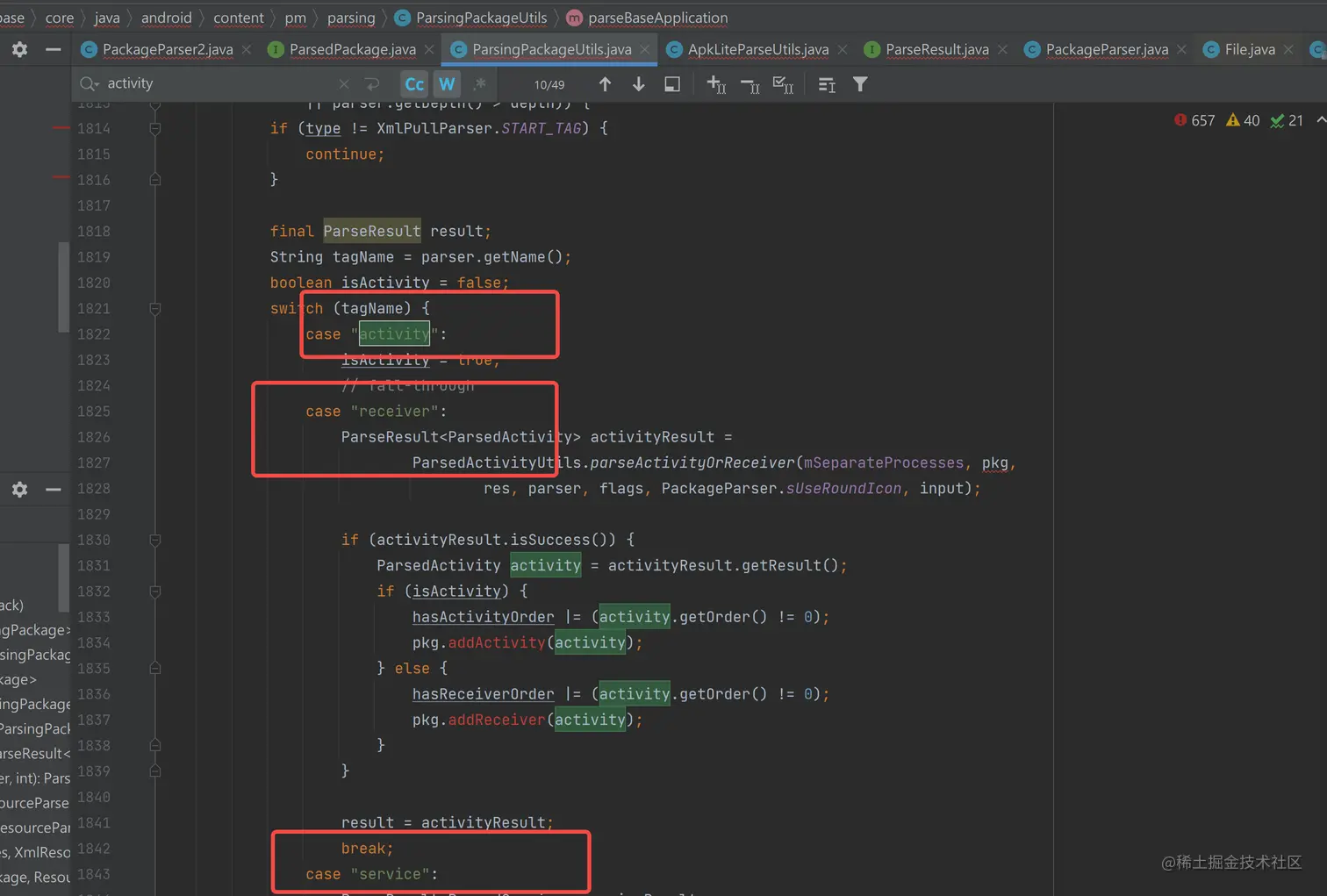The image size is (1327, 896).
Task: Click the upper left panel scrollbar thumb
Action: coord(63,287)
